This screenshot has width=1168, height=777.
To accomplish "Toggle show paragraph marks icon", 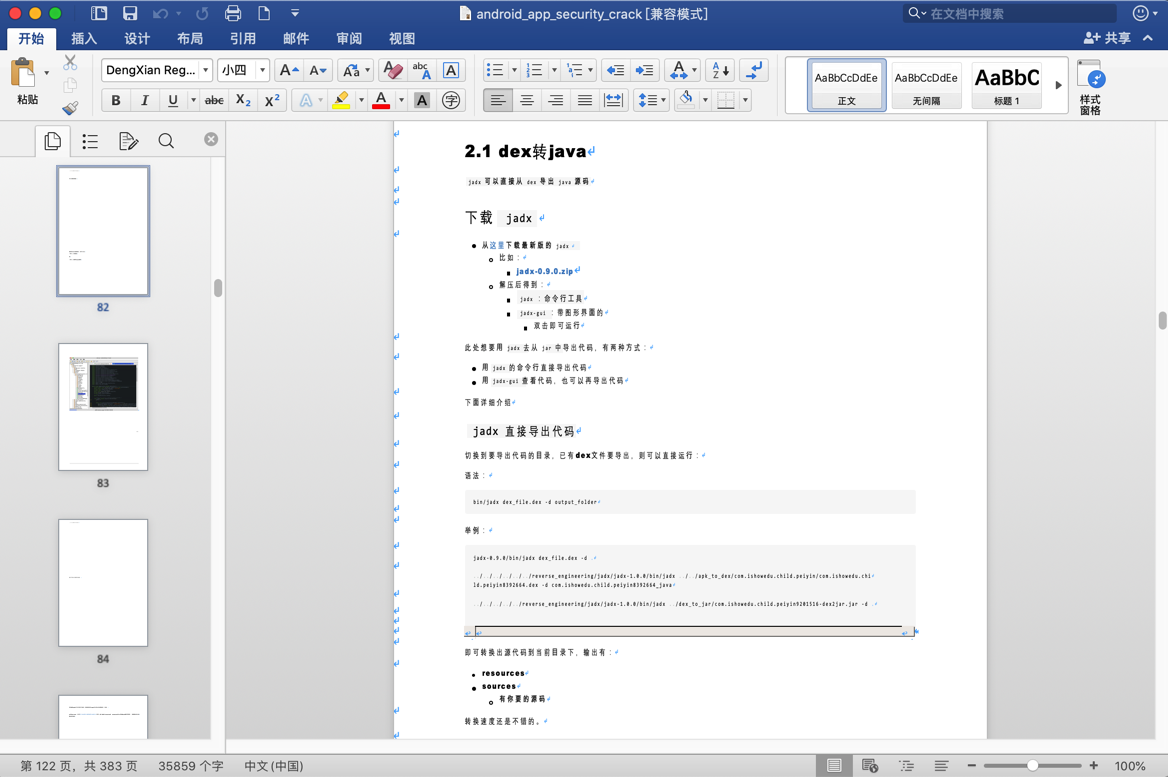I will [754, 70].
